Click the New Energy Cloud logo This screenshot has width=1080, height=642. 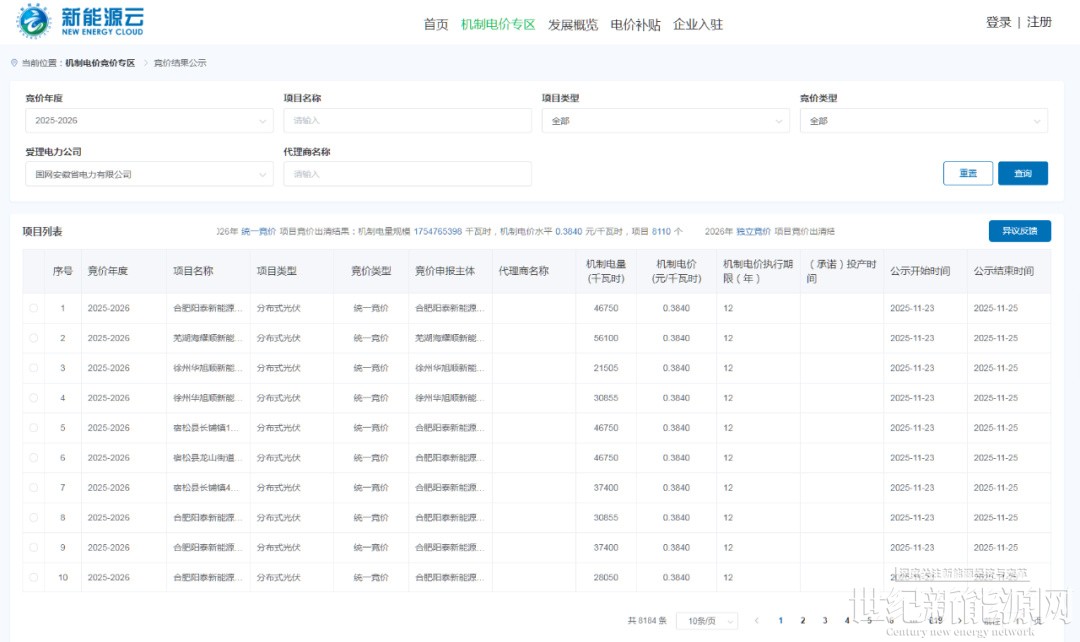point(80,20)
